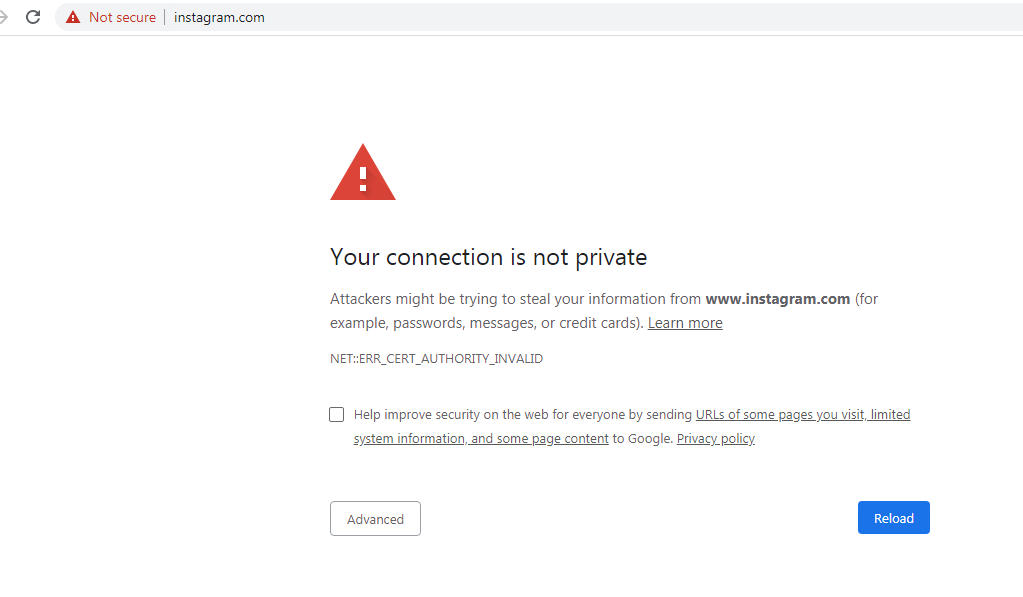Open the URLs of some pages you visit link
The height and width of the screenshot is (597, 1023).
[802, 414]
